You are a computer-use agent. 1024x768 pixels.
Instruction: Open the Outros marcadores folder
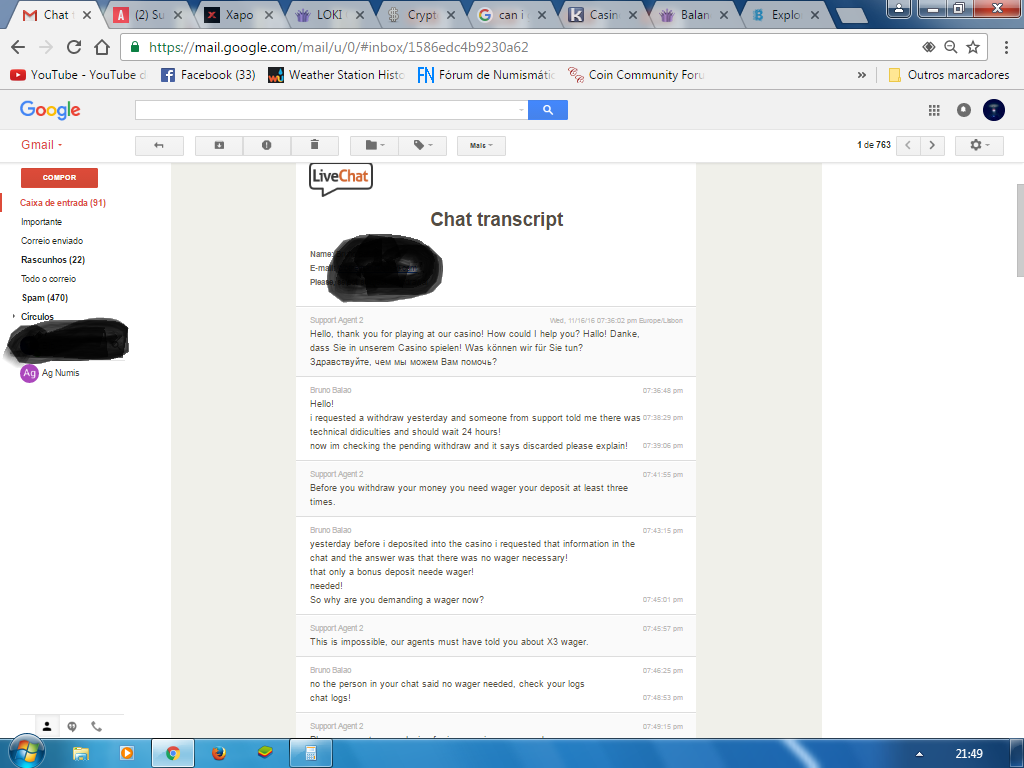tap(949, 75)
